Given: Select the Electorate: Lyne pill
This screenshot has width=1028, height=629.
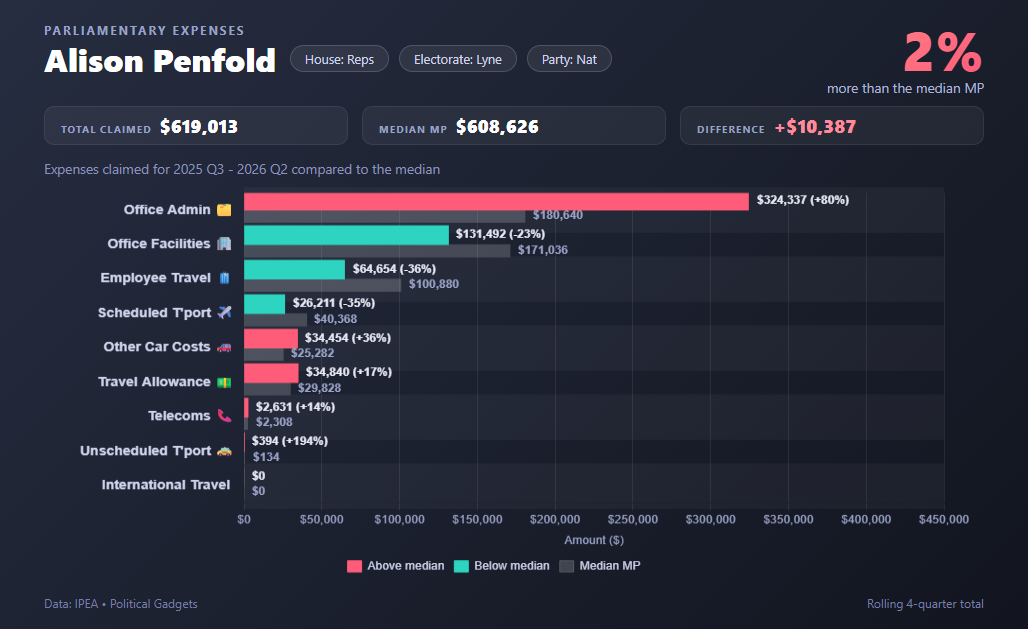Looking at the screenshot, I should (x=458, y=59).
